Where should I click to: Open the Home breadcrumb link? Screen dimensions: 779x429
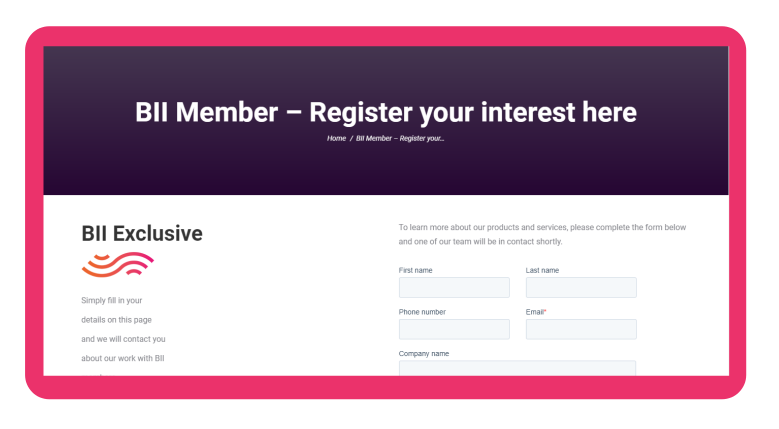click(336, 139)
